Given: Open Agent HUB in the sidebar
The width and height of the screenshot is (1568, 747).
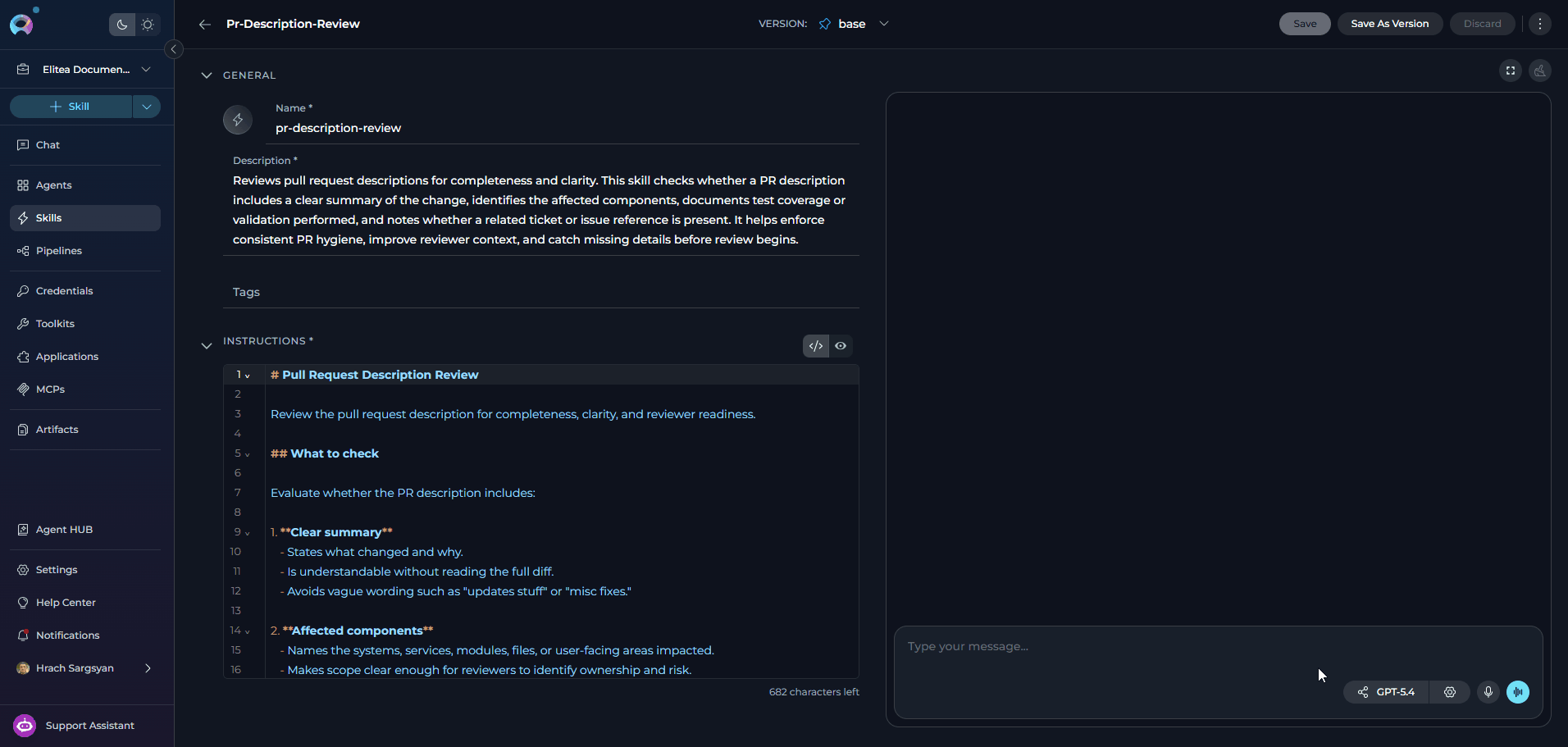Looking at the screenshot, I should pos(85,530).
